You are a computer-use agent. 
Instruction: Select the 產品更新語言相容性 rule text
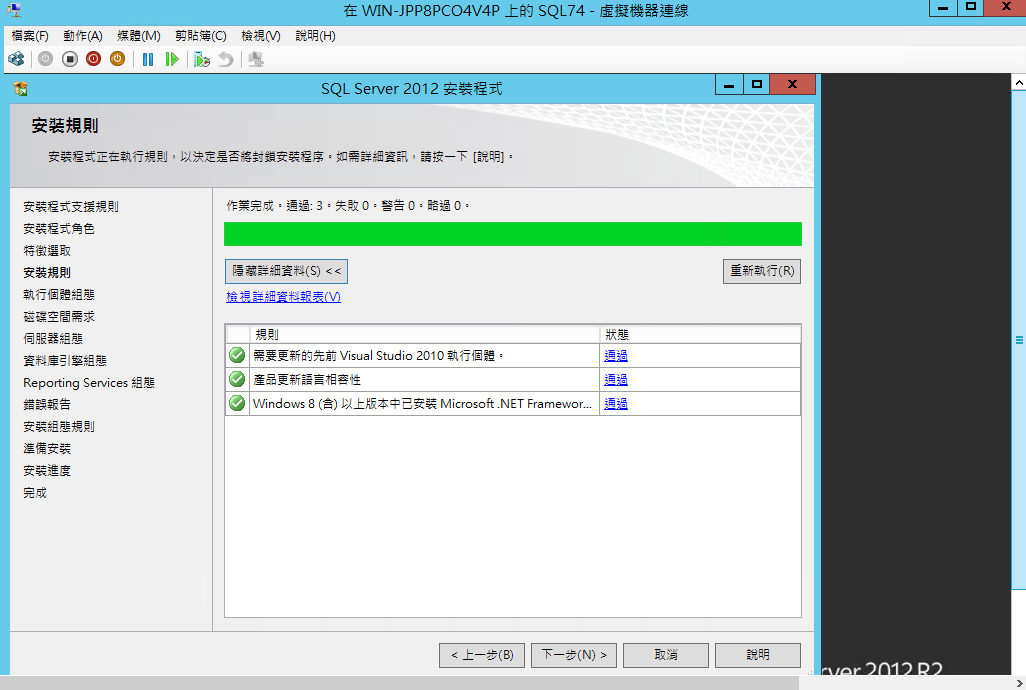click(x=307, y=380)
